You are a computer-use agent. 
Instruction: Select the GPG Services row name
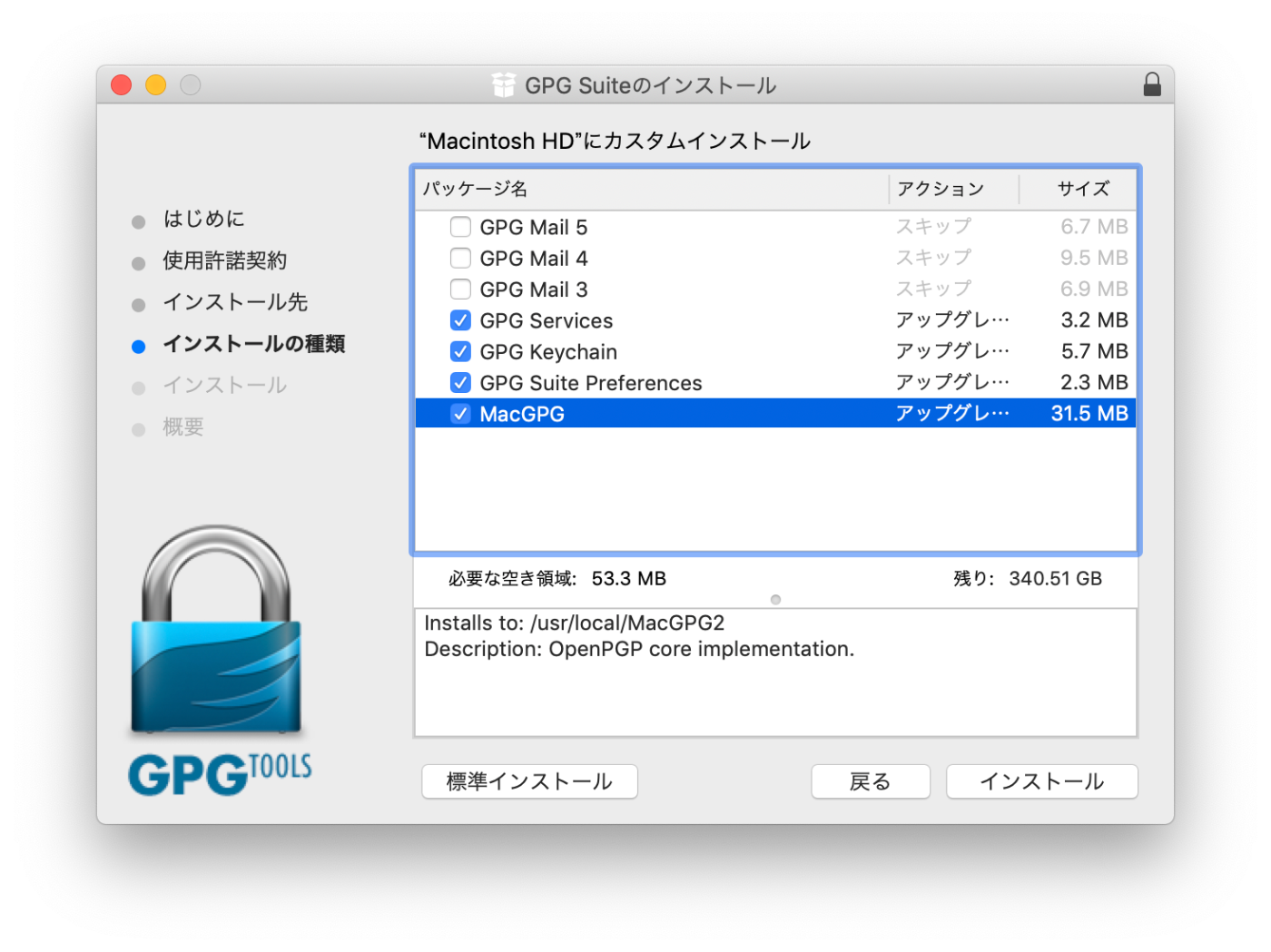547,320
